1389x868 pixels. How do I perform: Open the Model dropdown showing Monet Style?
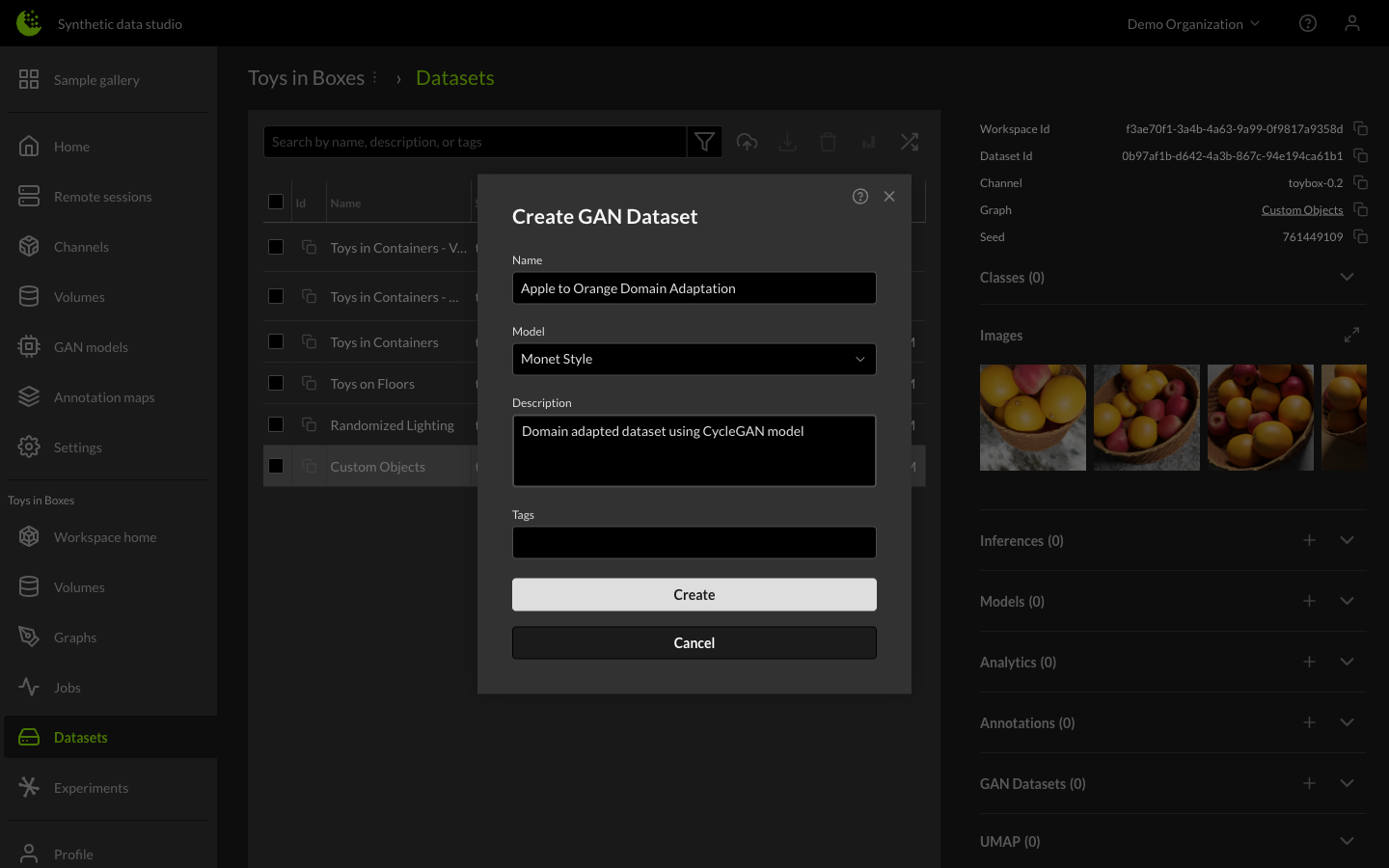694,359
